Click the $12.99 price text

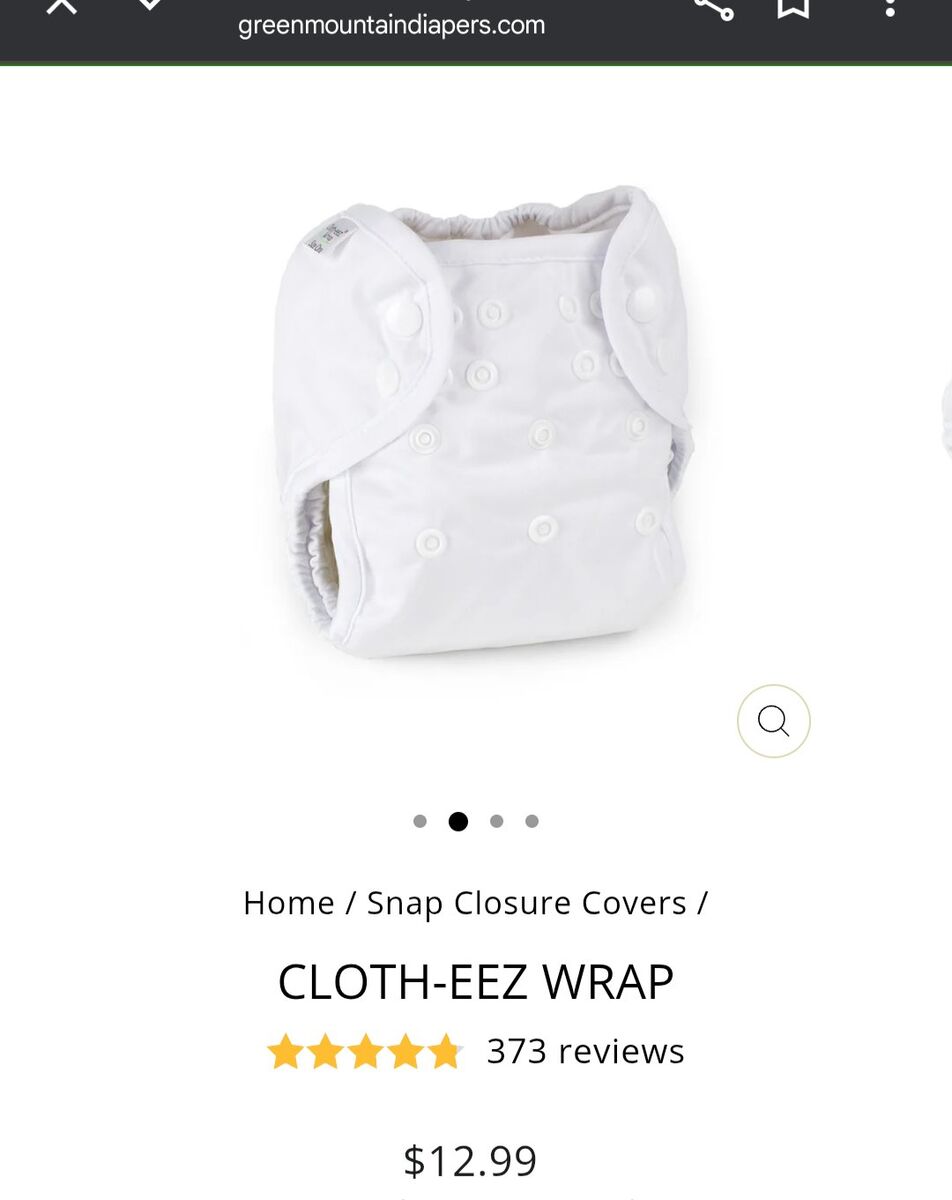pyautogui.click(x=470, y=1161)
